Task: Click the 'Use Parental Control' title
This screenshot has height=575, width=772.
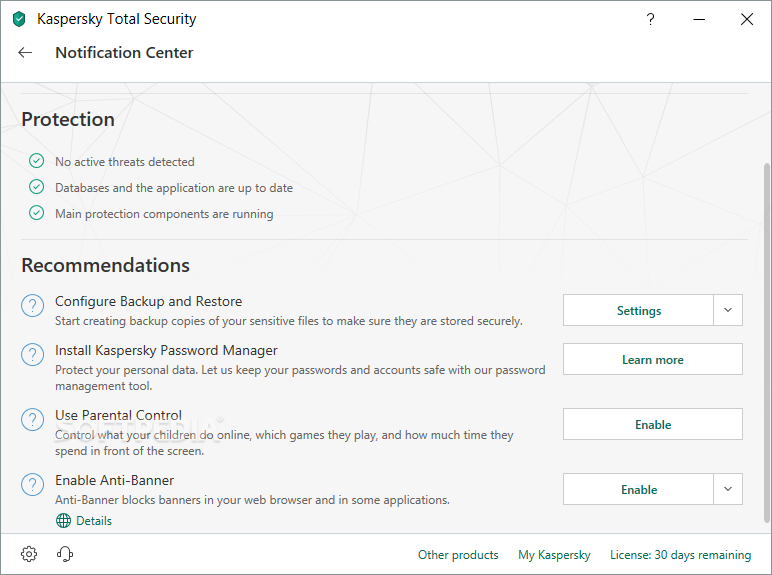Action: click(x=119, y=415)
